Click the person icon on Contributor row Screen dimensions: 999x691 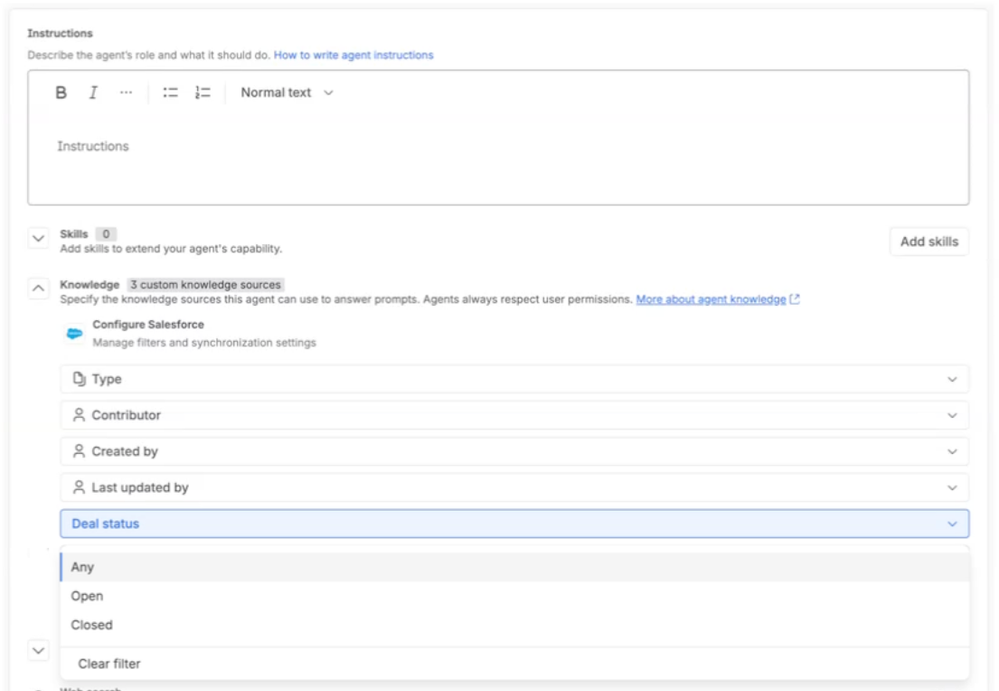coord(79,415)
